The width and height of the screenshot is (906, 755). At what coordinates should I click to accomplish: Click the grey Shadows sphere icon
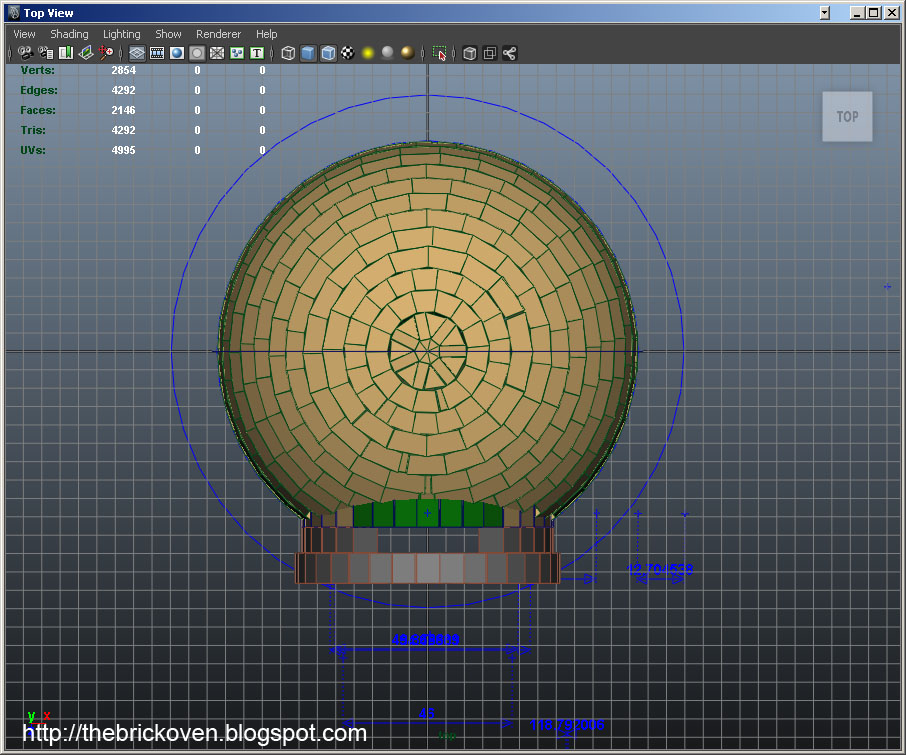(388, 53)
